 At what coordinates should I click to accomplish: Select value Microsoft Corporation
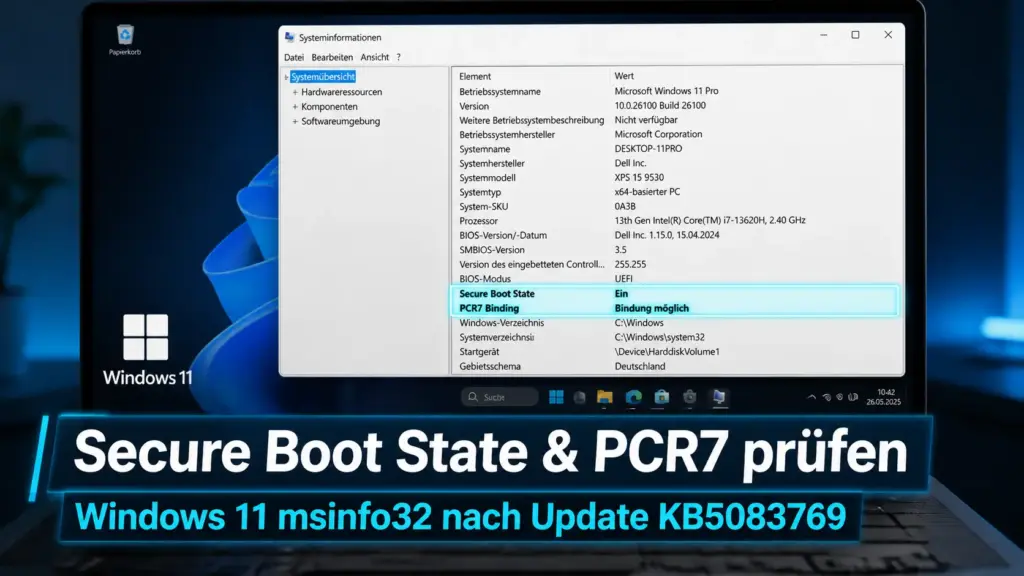(658, 134)
